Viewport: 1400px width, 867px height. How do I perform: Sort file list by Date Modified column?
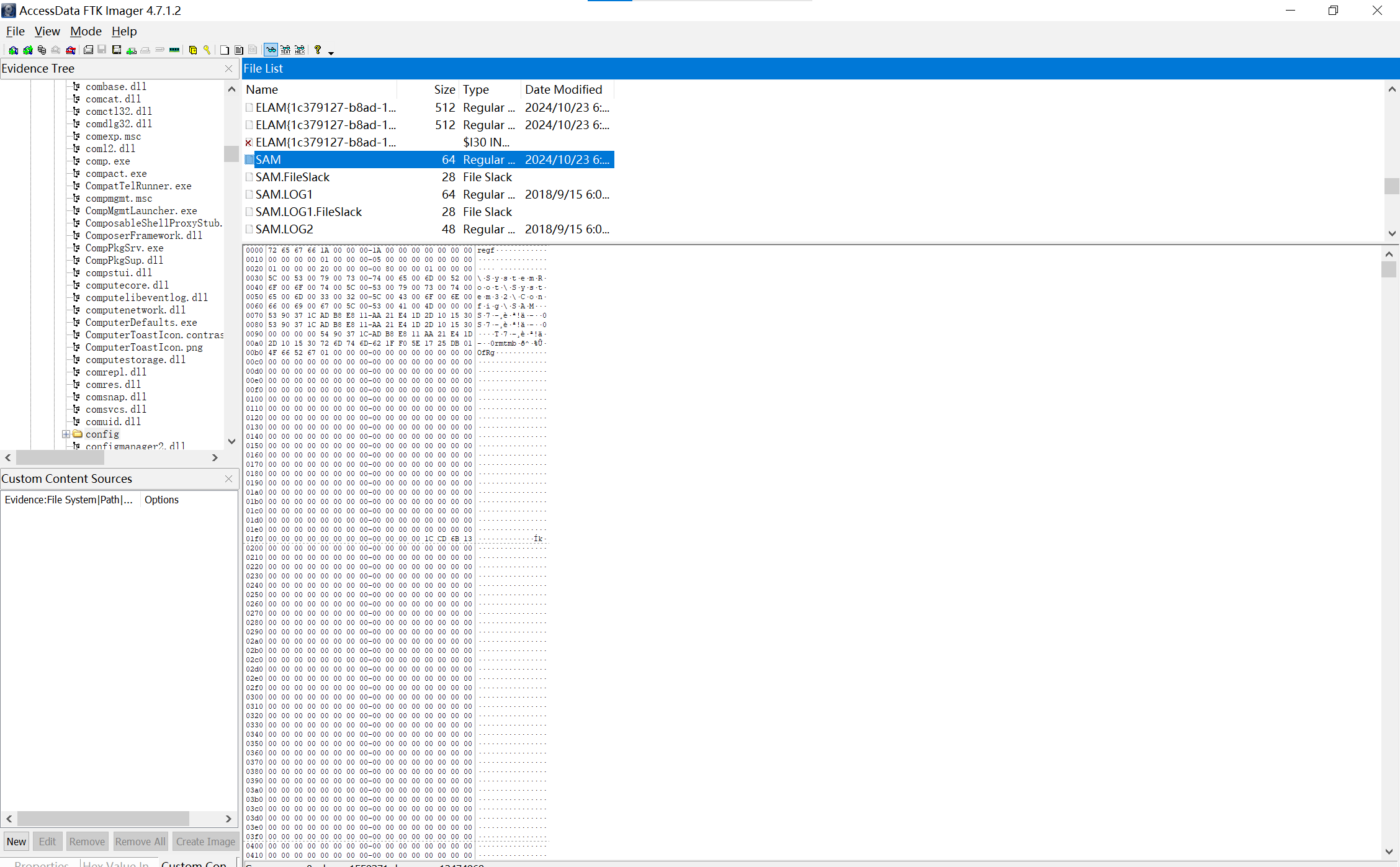(x=567, y=89)
